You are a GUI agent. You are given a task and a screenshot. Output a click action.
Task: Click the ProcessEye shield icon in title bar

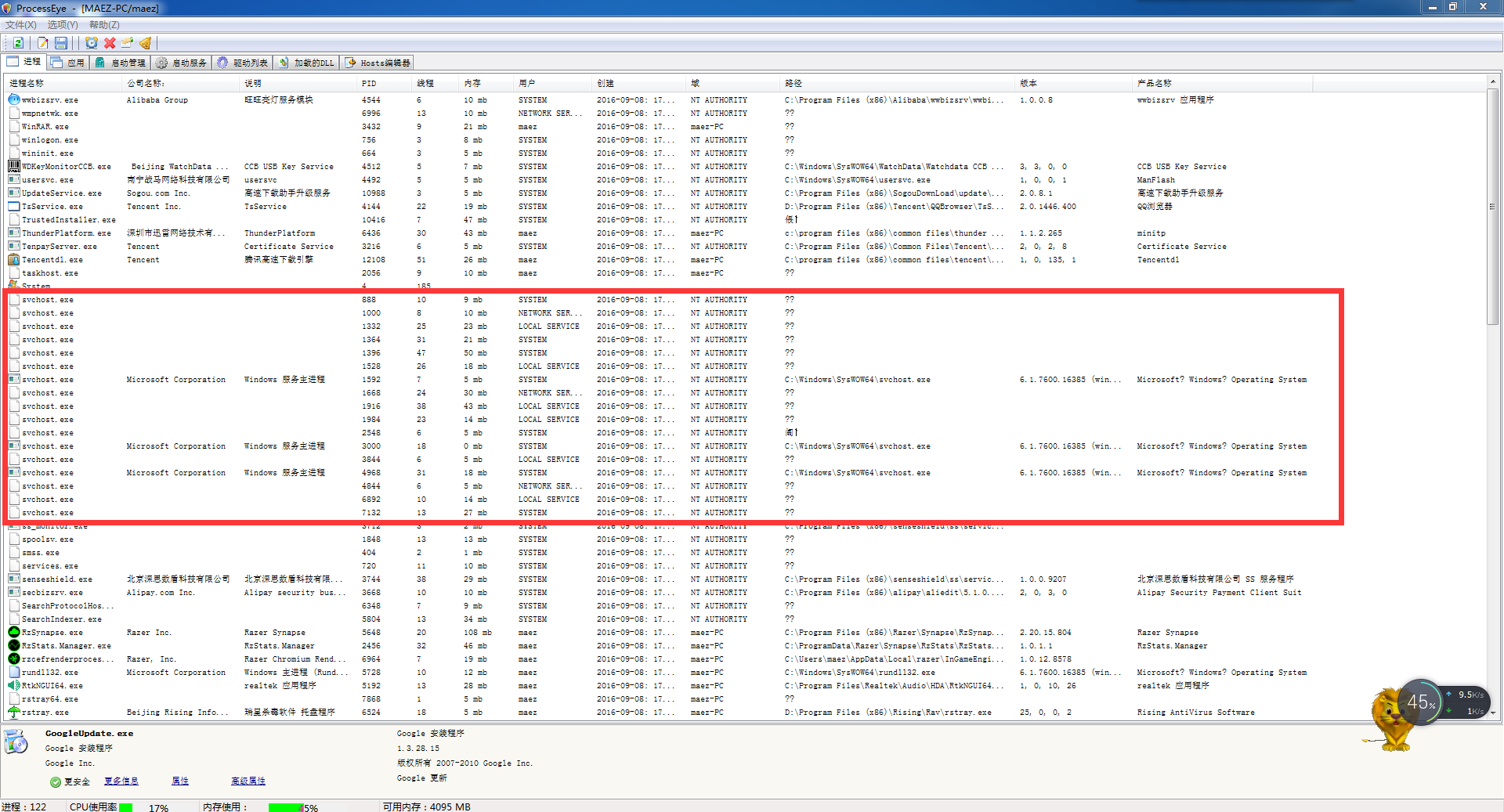[7, 8]
